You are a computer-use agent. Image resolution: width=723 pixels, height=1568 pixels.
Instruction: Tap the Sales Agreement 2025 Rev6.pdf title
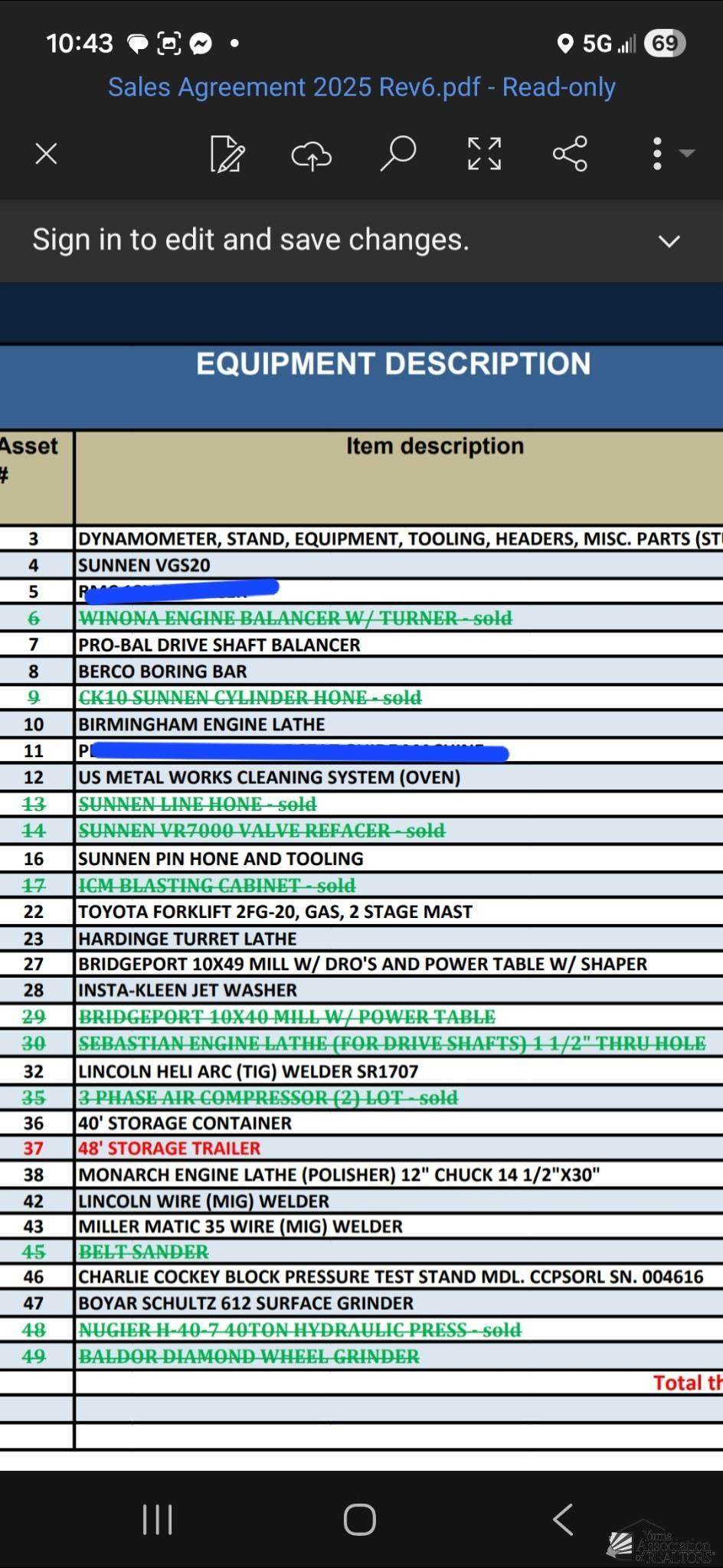[x=361, y=87]
